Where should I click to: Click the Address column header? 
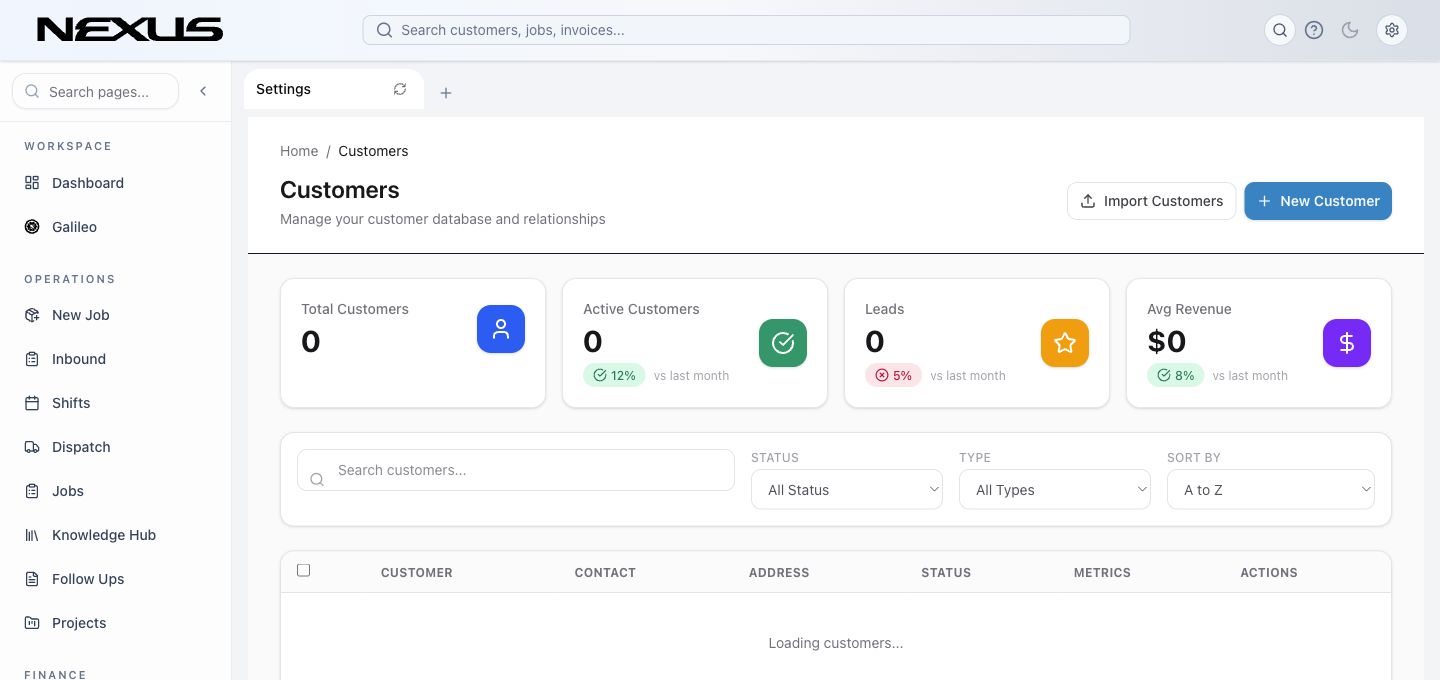click(x=779, y=573)
